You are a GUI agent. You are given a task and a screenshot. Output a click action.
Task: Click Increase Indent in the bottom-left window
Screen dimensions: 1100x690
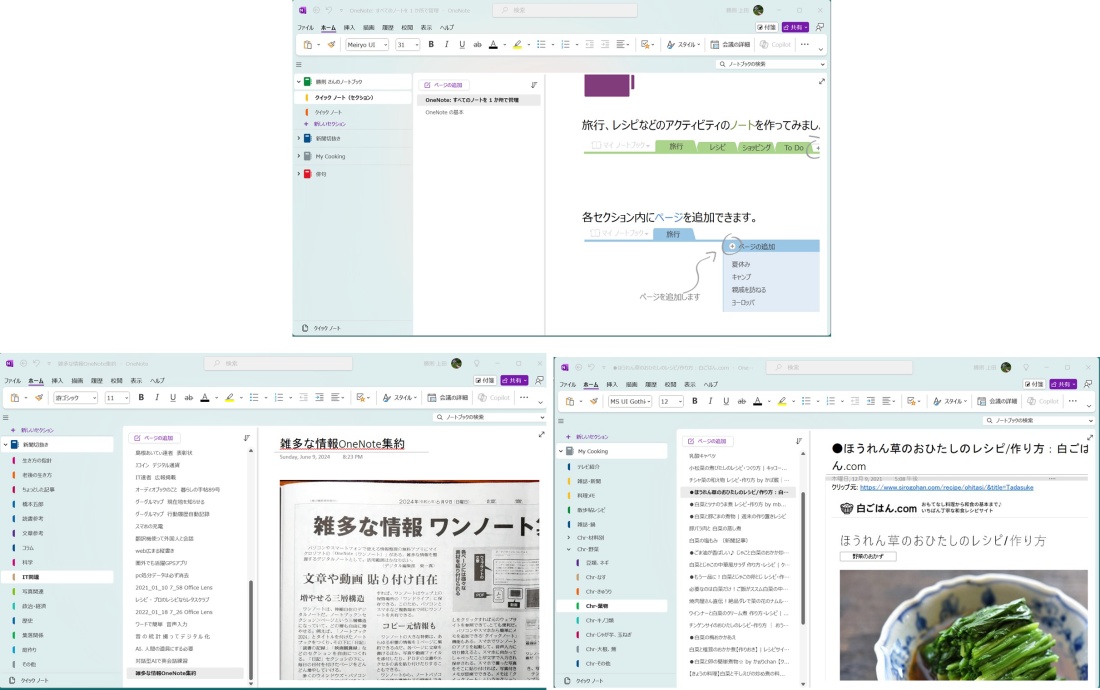click(319, 398)
